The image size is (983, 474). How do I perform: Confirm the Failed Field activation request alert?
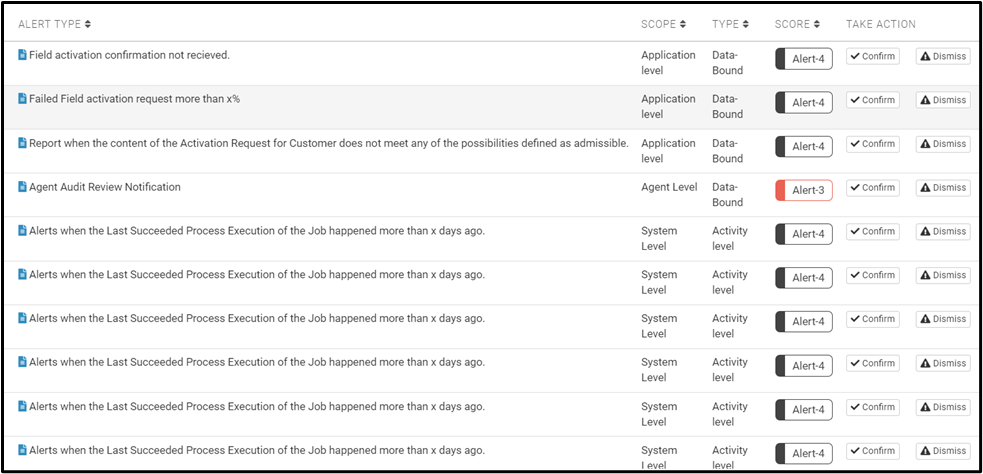coord(873,100)
